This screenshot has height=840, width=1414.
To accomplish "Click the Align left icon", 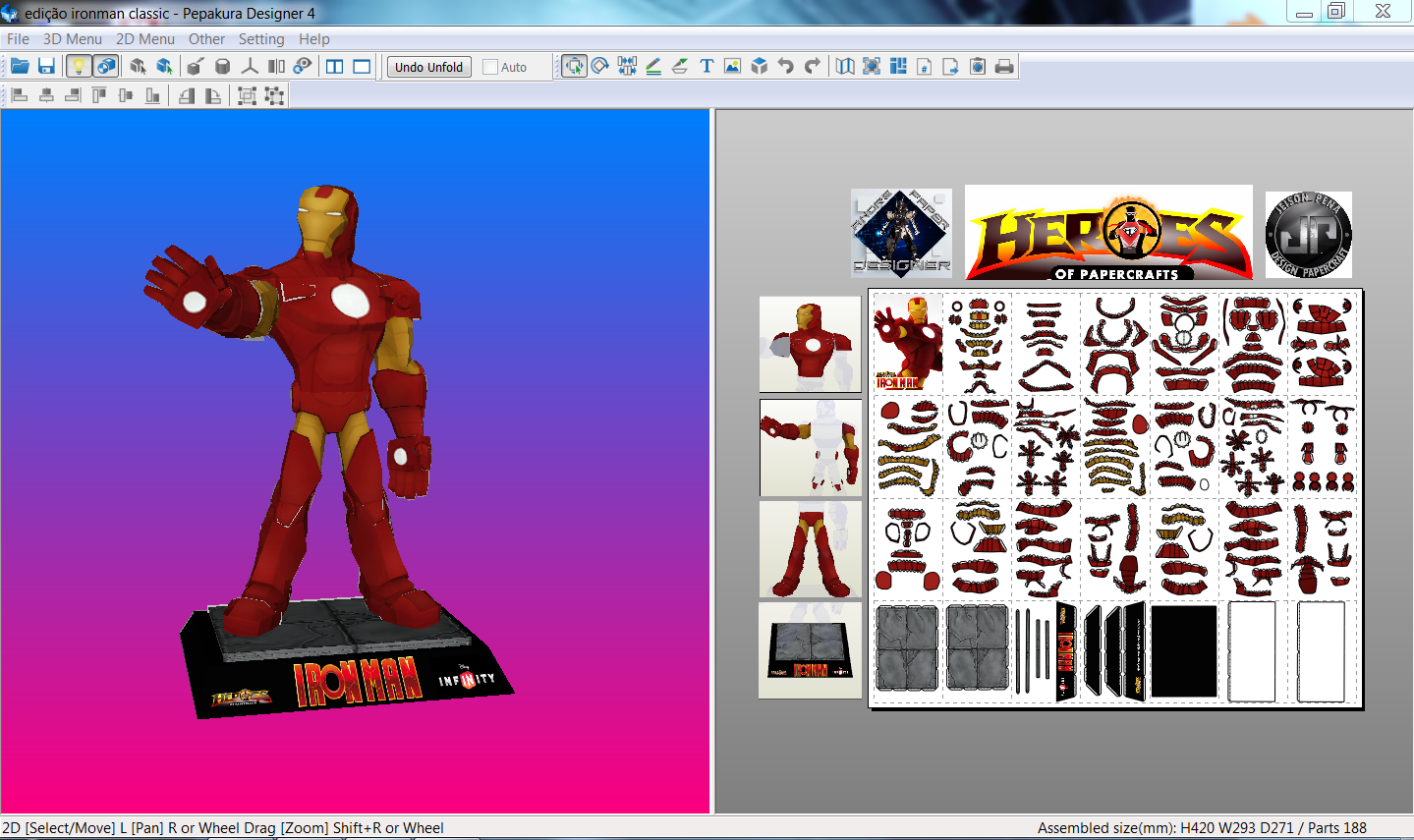I will (x=20, y=95).
